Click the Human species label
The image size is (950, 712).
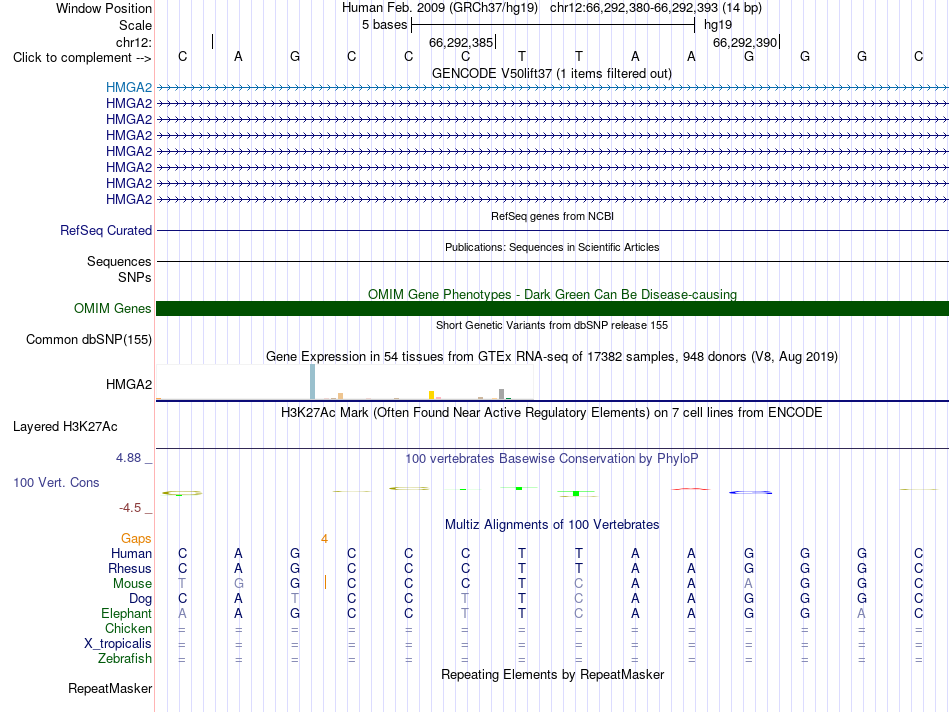coord(131,553)
